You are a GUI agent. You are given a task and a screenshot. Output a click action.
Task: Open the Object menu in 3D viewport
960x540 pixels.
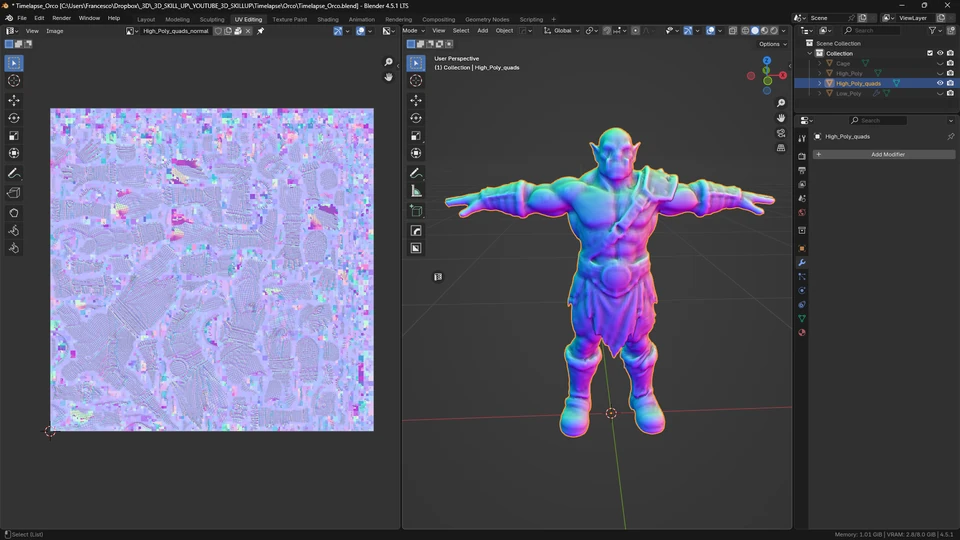click(504, 31)
